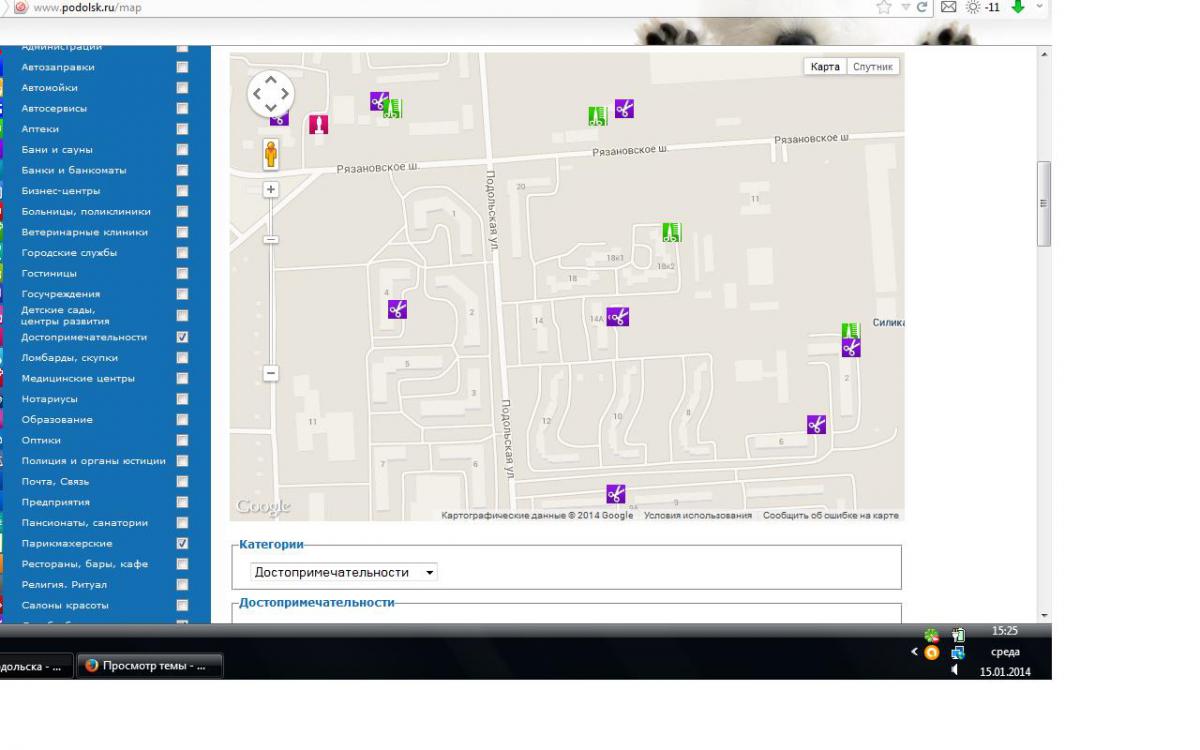
Task: Click the map zoom level slider handle
Action: coord(270,240)
